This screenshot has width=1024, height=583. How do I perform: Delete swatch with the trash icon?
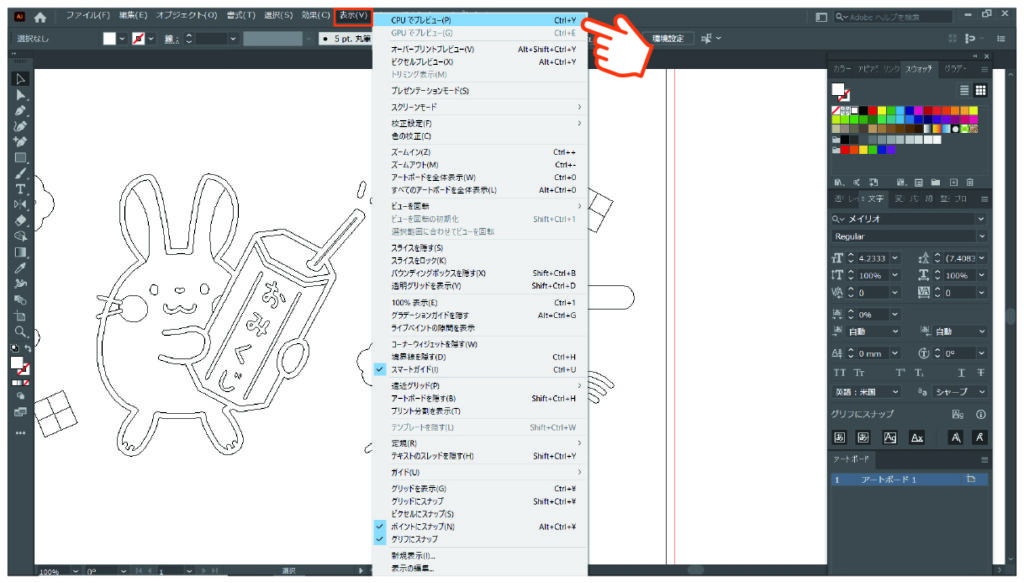point(970,182)
